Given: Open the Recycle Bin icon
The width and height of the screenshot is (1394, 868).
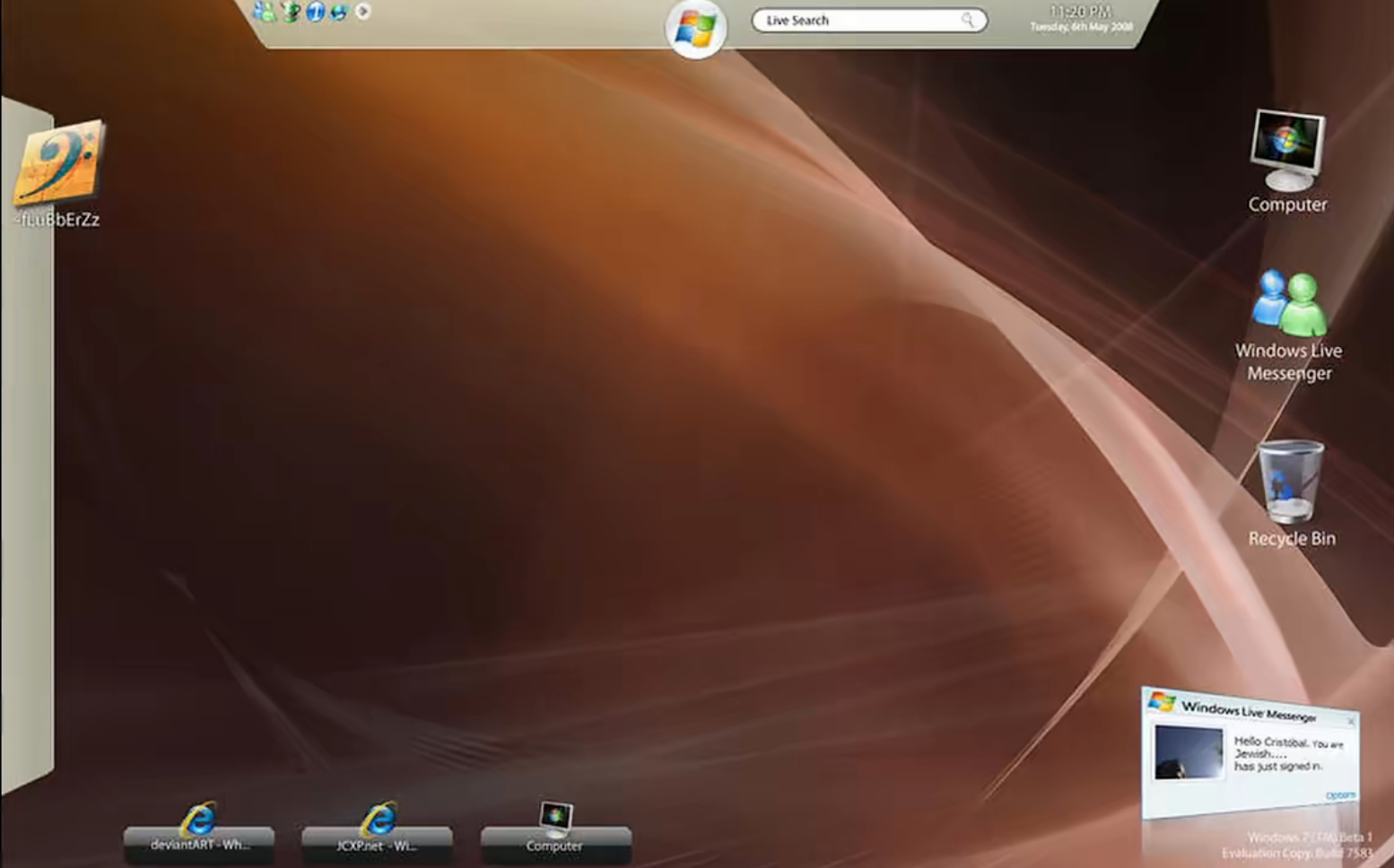Looking at the screenshot, I should (1291, 493).
